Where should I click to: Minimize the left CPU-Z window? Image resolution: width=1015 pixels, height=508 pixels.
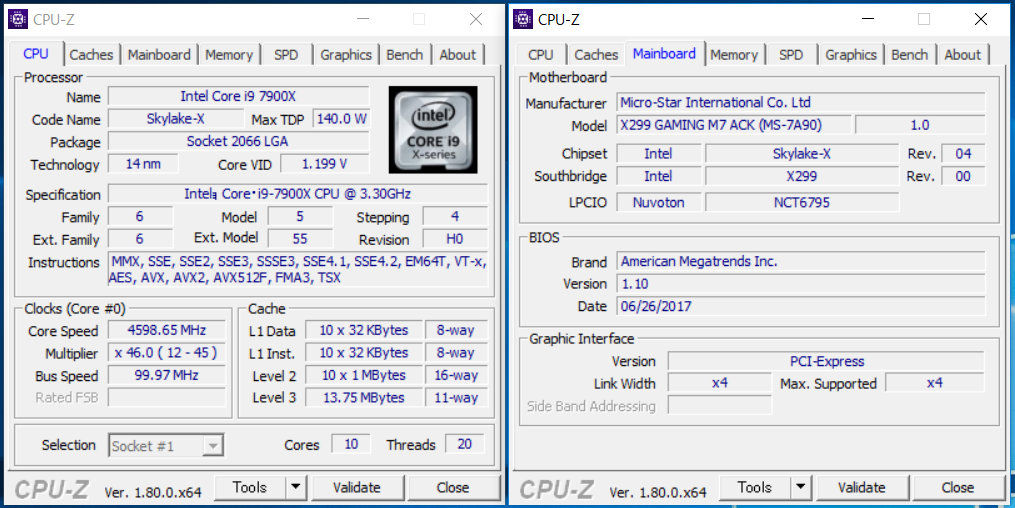click(362, 19)
